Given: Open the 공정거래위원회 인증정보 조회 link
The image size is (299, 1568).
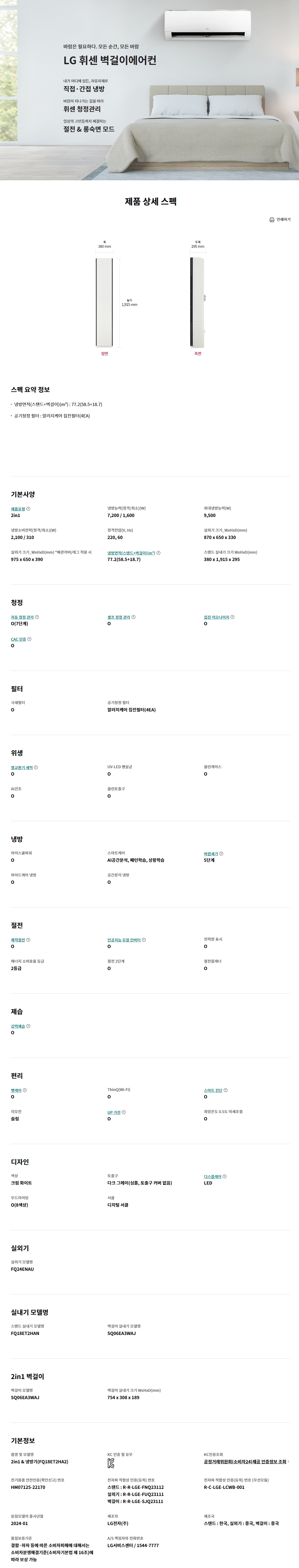Looking at the screenshot, I should 246,1461.
